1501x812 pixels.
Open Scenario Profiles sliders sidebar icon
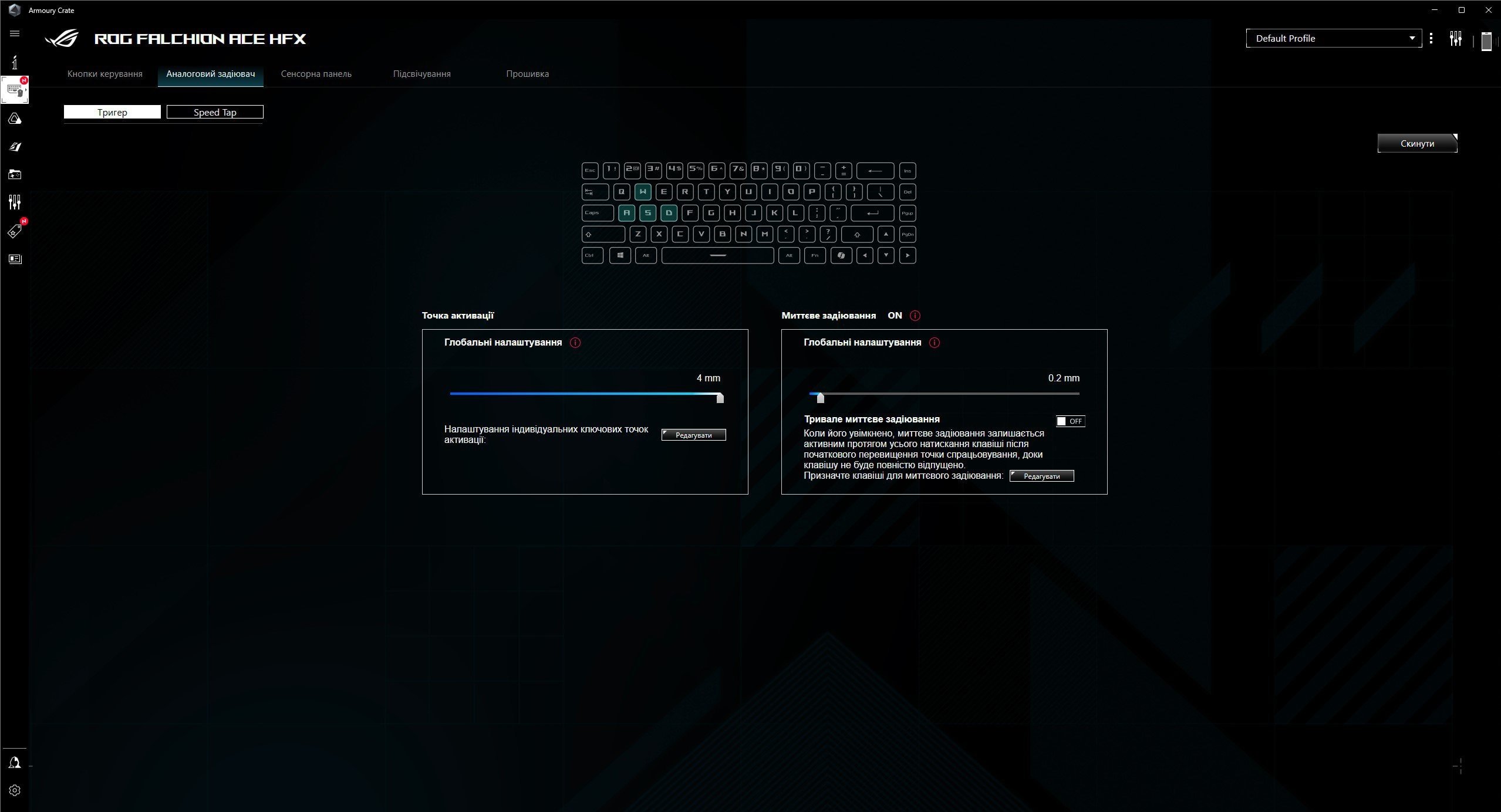click(x=15, y=202)
